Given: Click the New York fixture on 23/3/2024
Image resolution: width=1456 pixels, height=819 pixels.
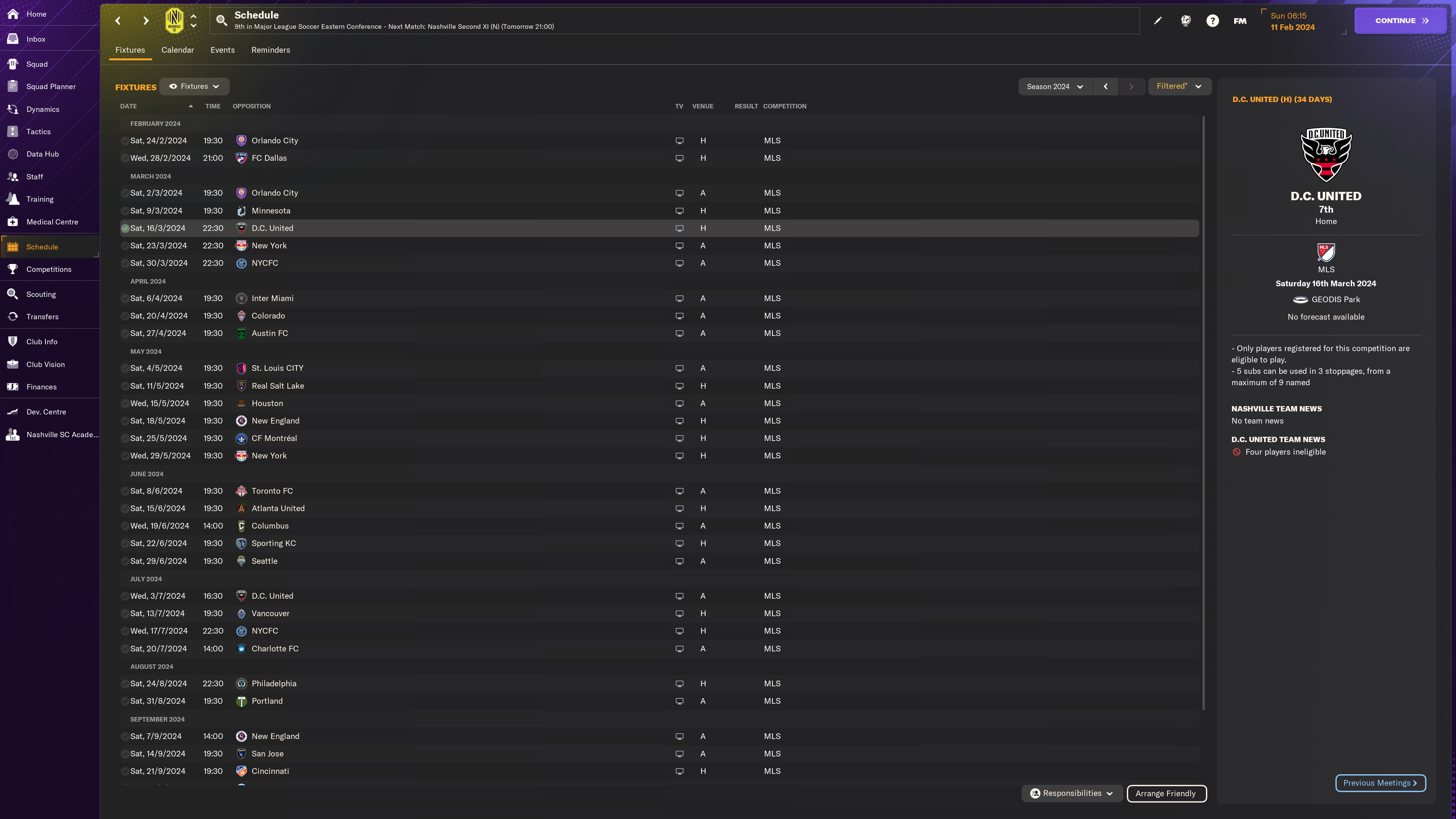Looking at the screenshot, I should tap(660, 246).
